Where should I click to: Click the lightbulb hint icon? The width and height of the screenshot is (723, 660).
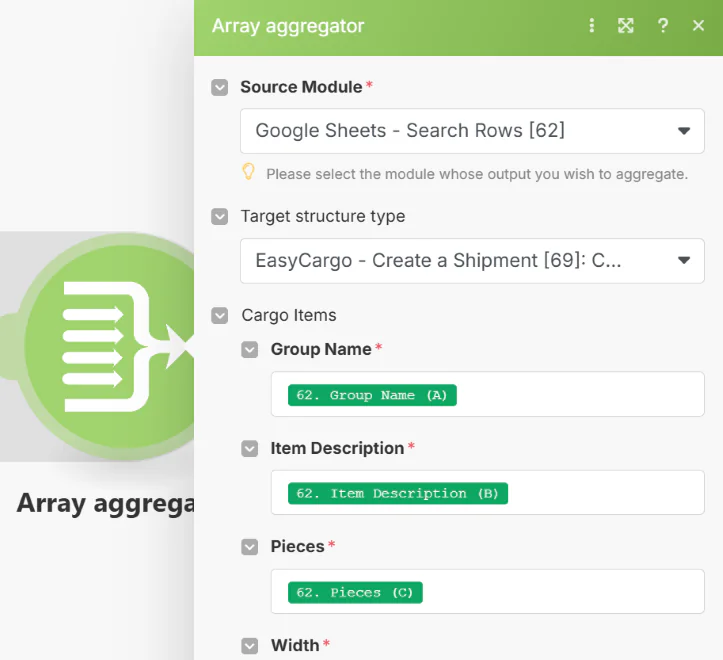click(249, 172)
